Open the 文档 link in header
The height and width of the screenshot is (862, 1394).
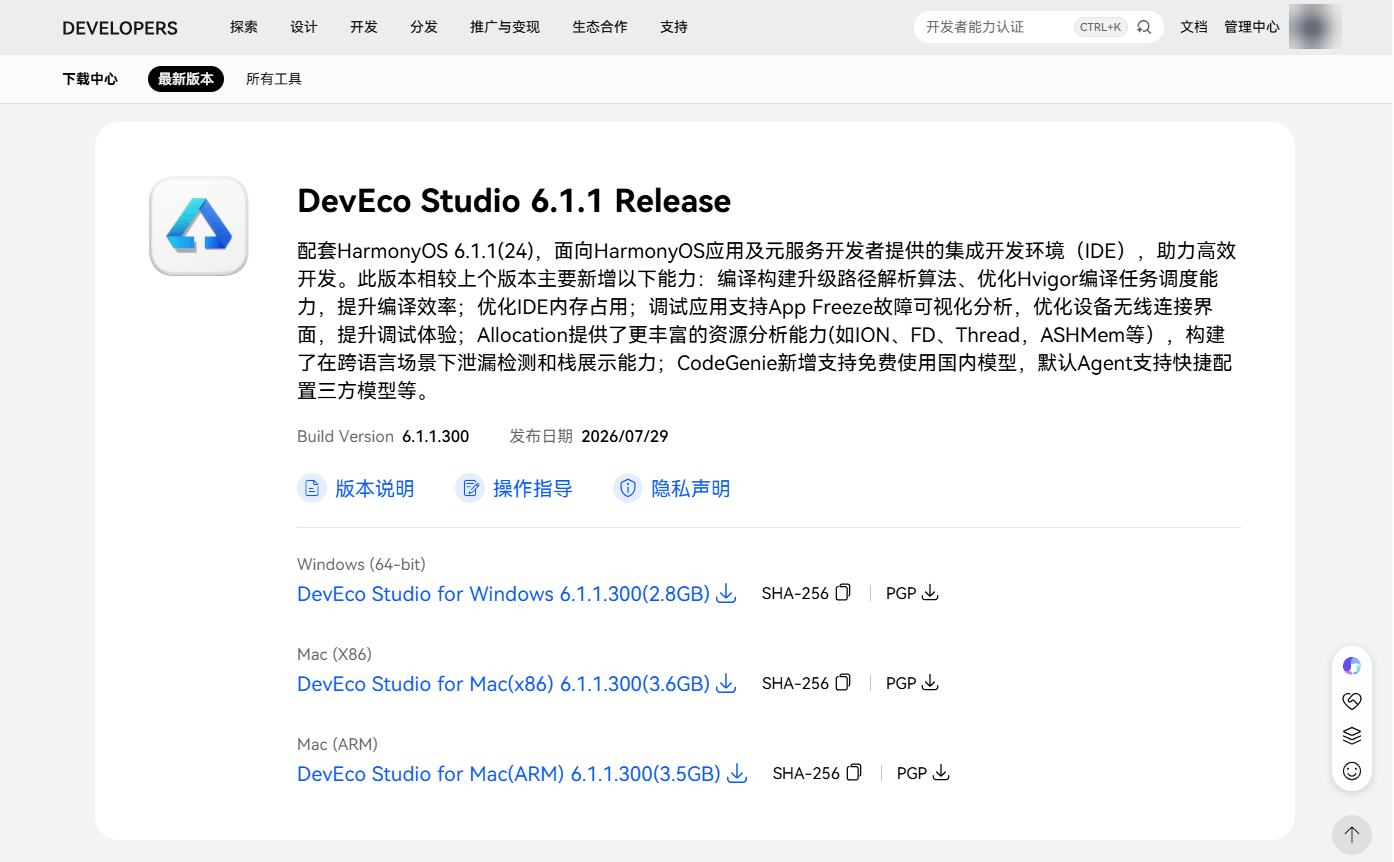pyautogui.click(x=1194, y=27)
